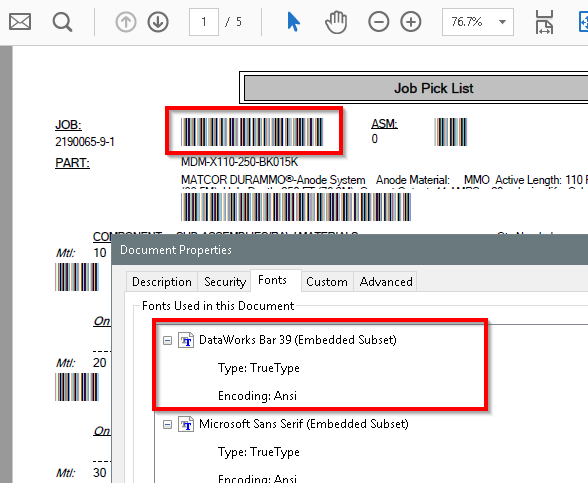
Task: Click 'Encoding: Ansi' under DataWorks Bar 39
Action: pyautogui.click(x=257, y=396)
